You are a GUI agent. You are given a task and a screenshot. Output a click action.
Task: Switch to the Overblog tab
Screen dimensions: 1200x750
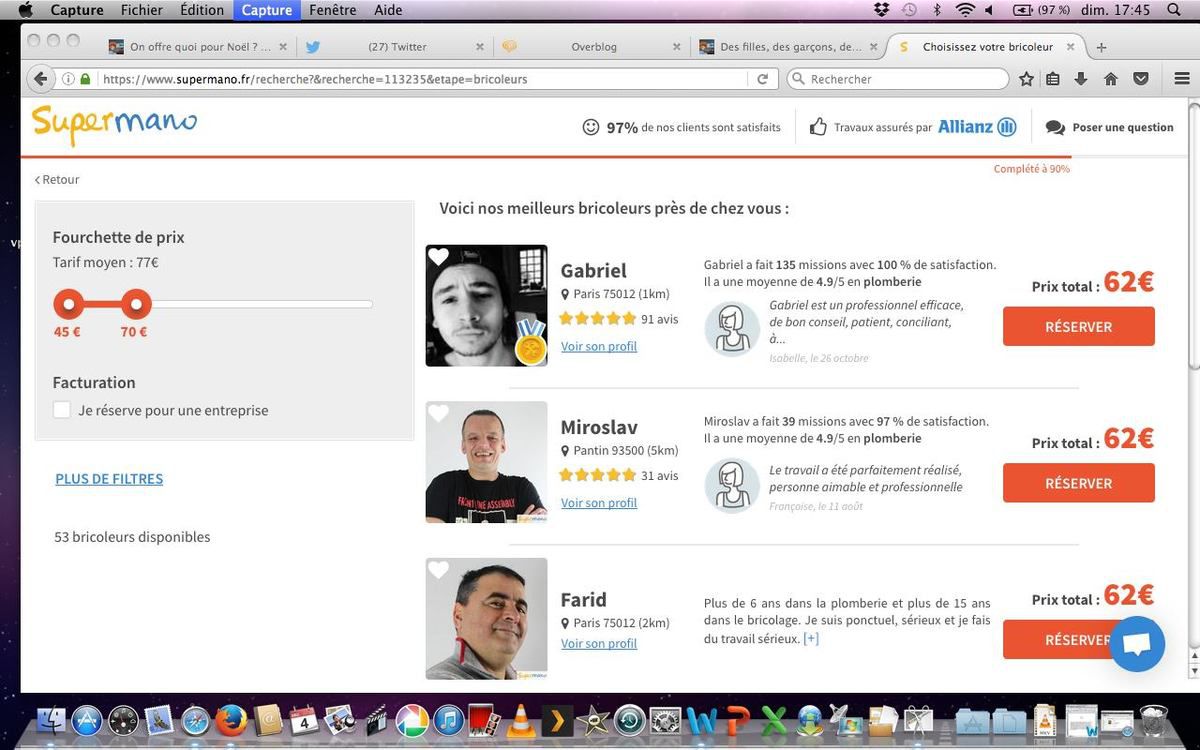pos(593,47)
